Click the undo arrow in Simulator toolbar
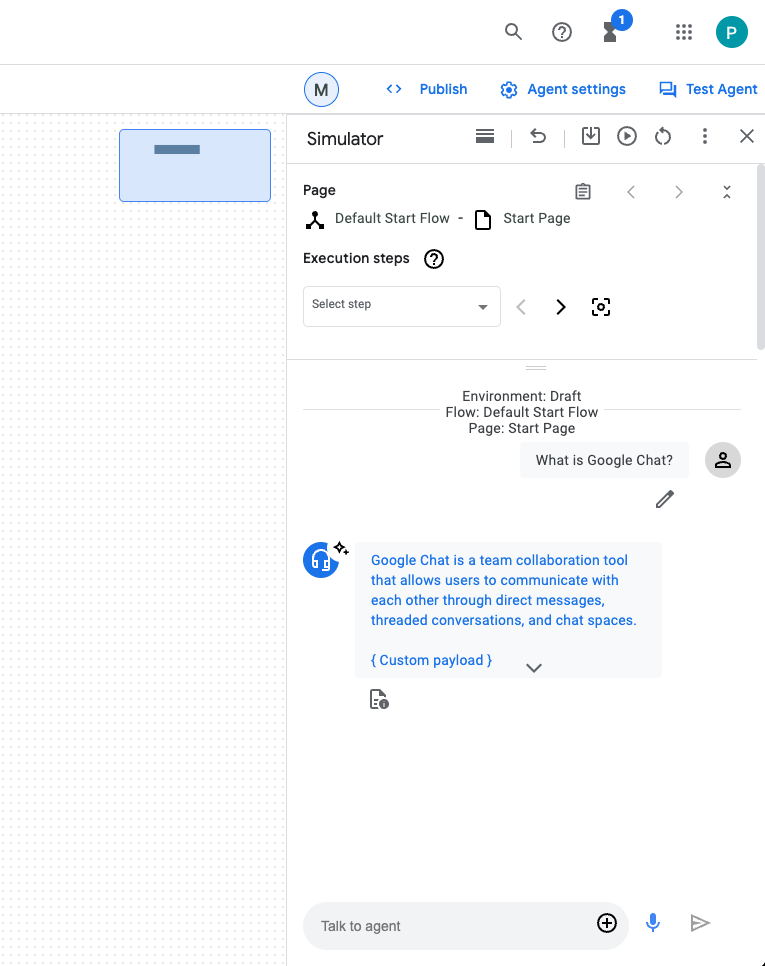The image size is (765, 966). click(x=538, y=137)
